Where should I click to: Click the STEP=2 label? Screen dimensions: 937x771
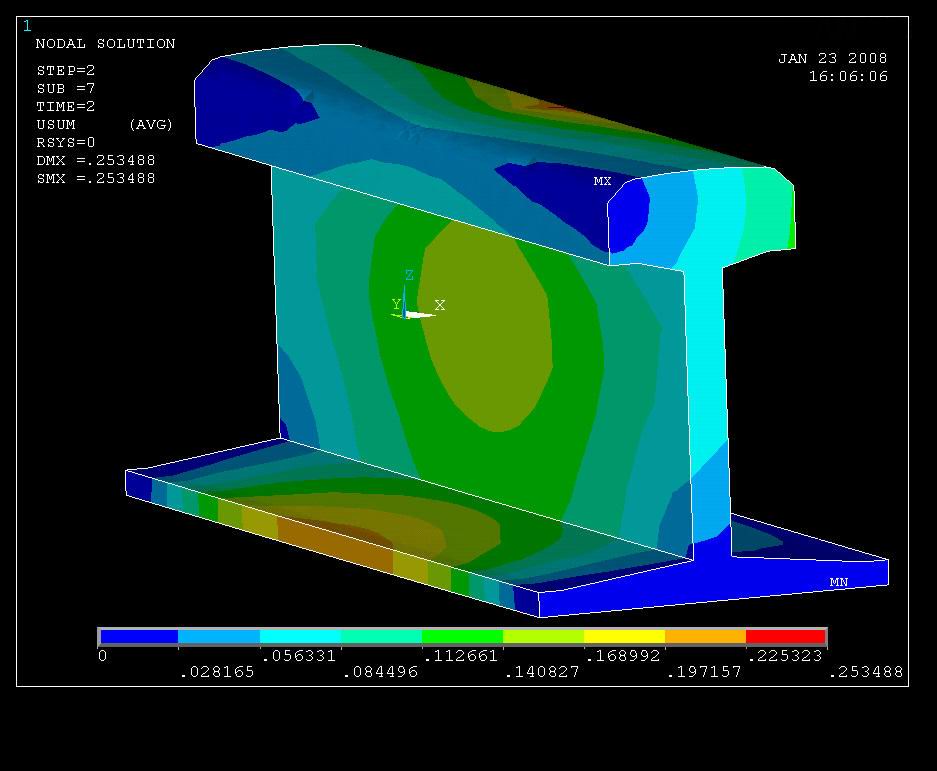(x=66, y=71)
